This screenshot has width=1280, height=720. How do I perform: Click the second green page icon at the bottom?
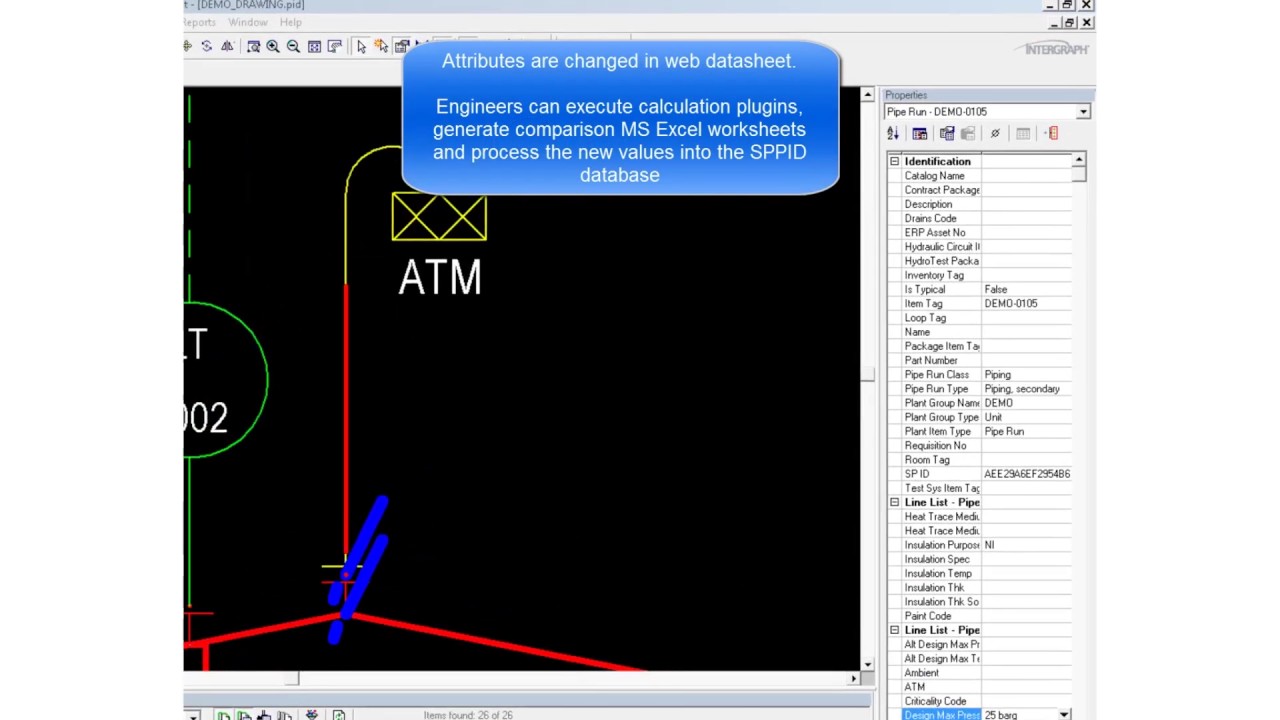click(x=243, y=715)
